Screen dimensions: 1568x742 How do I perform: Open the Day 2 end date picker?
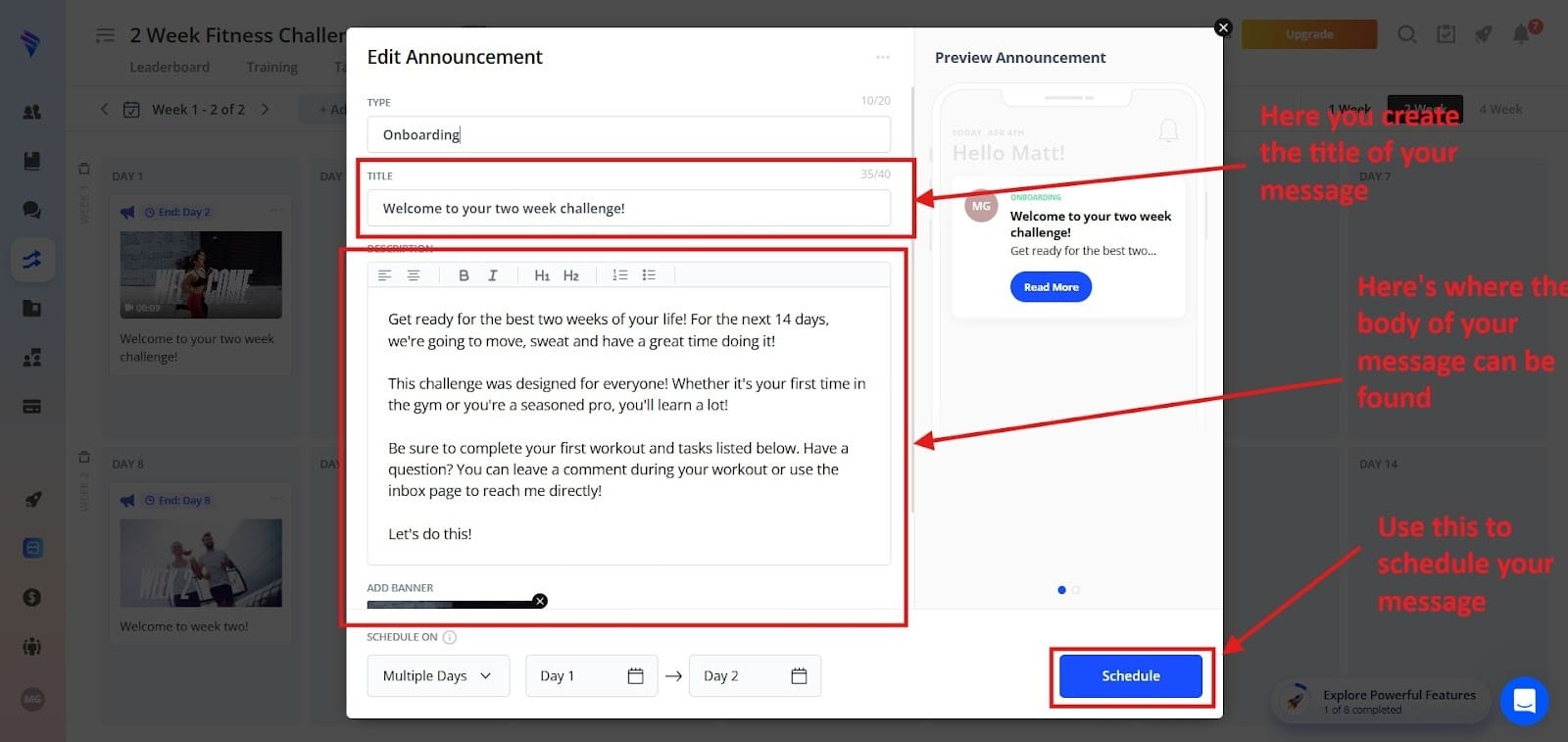coord(755,675)
